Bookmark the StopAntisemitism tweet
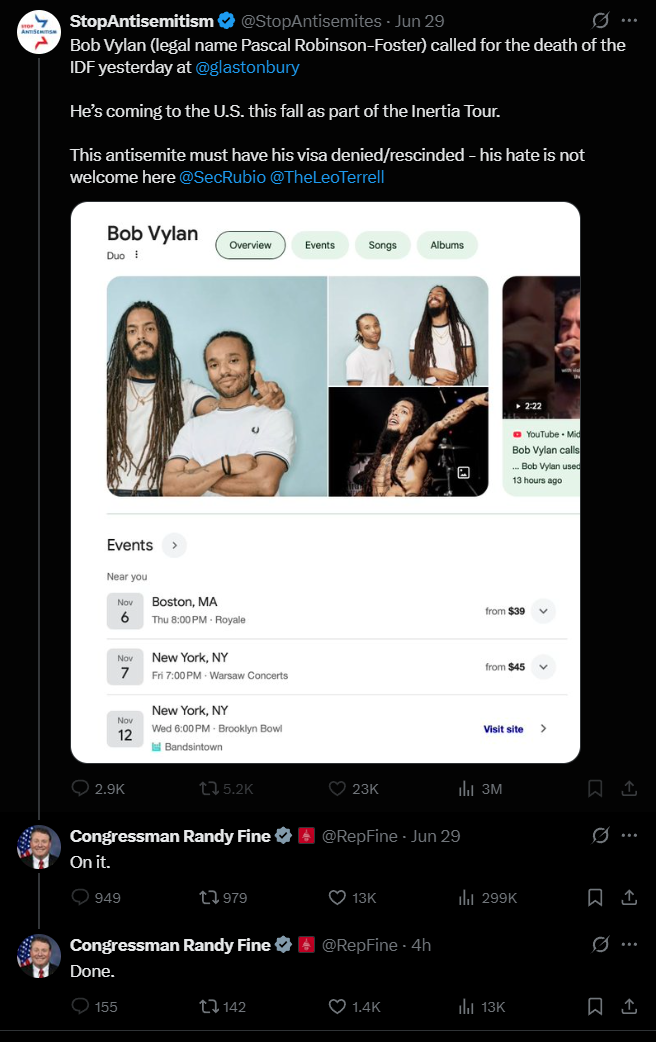Viewport: 656px width, 1042px height. [595, 788]
